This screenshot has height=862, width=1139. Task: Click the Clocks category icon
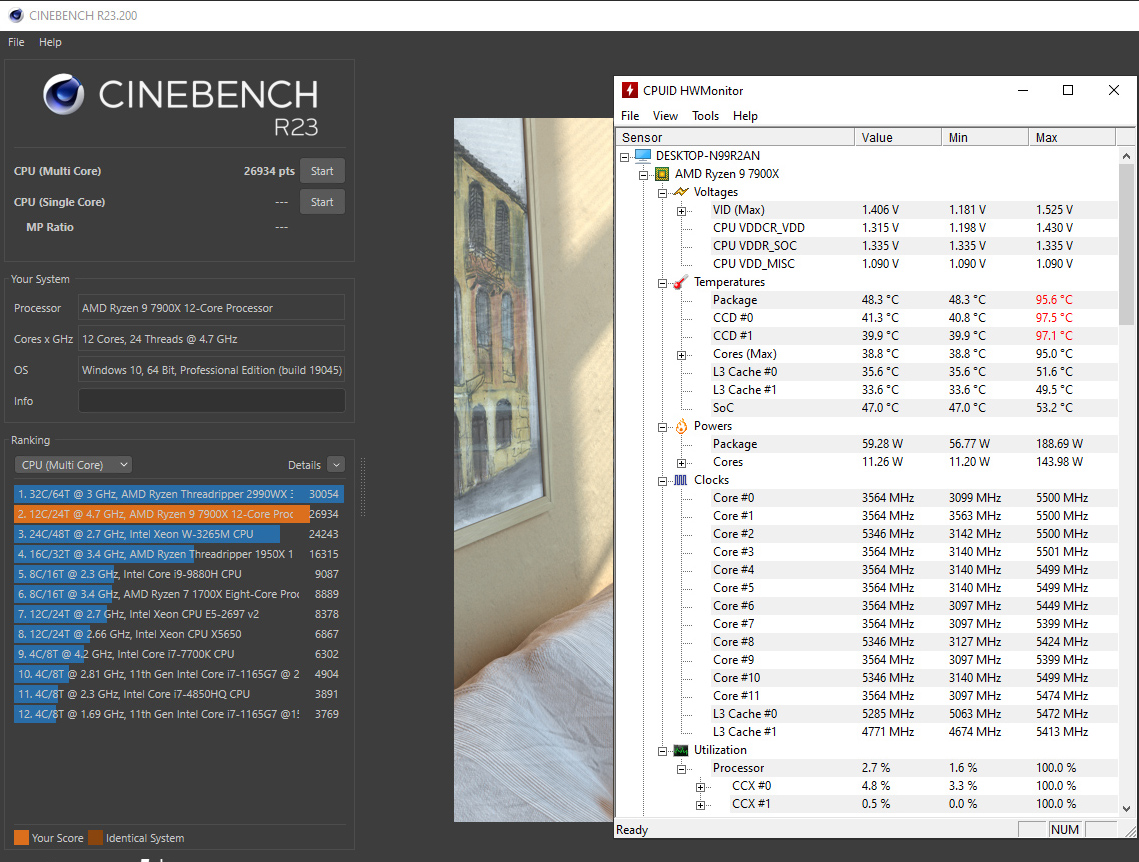tap(681, 480)
